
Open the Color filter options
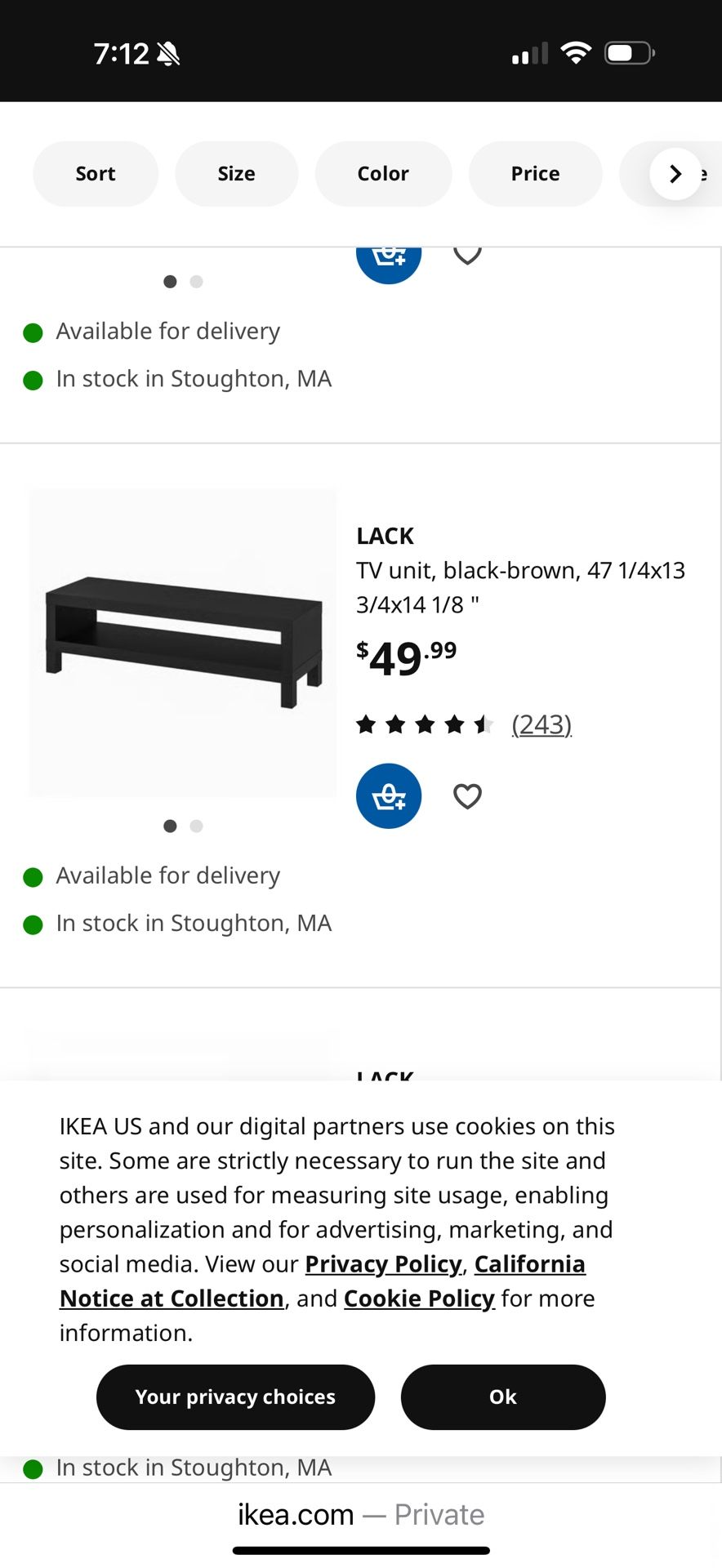(383, 174)
